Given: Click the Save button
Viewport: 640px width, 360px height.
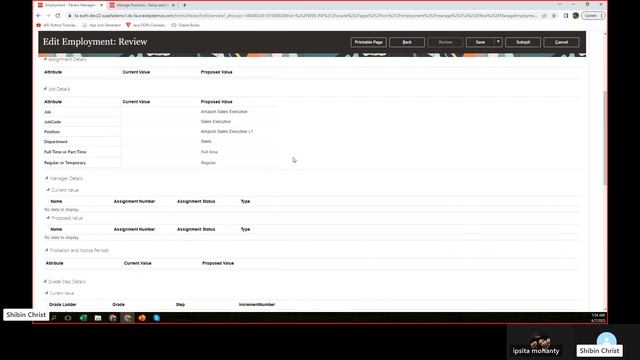Looking at the screenshot, I should pos(480,42).
